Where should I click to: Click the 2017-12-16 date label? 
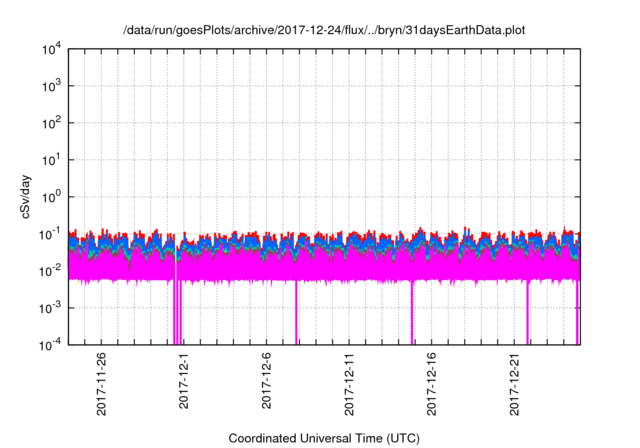[x=431, y=384]
